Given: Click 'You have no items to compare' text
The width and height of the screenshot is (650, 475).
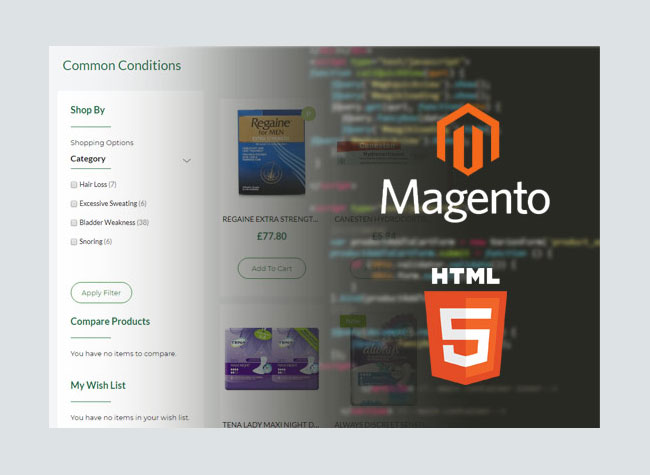Looking at the screenshot, I should 124,354.
